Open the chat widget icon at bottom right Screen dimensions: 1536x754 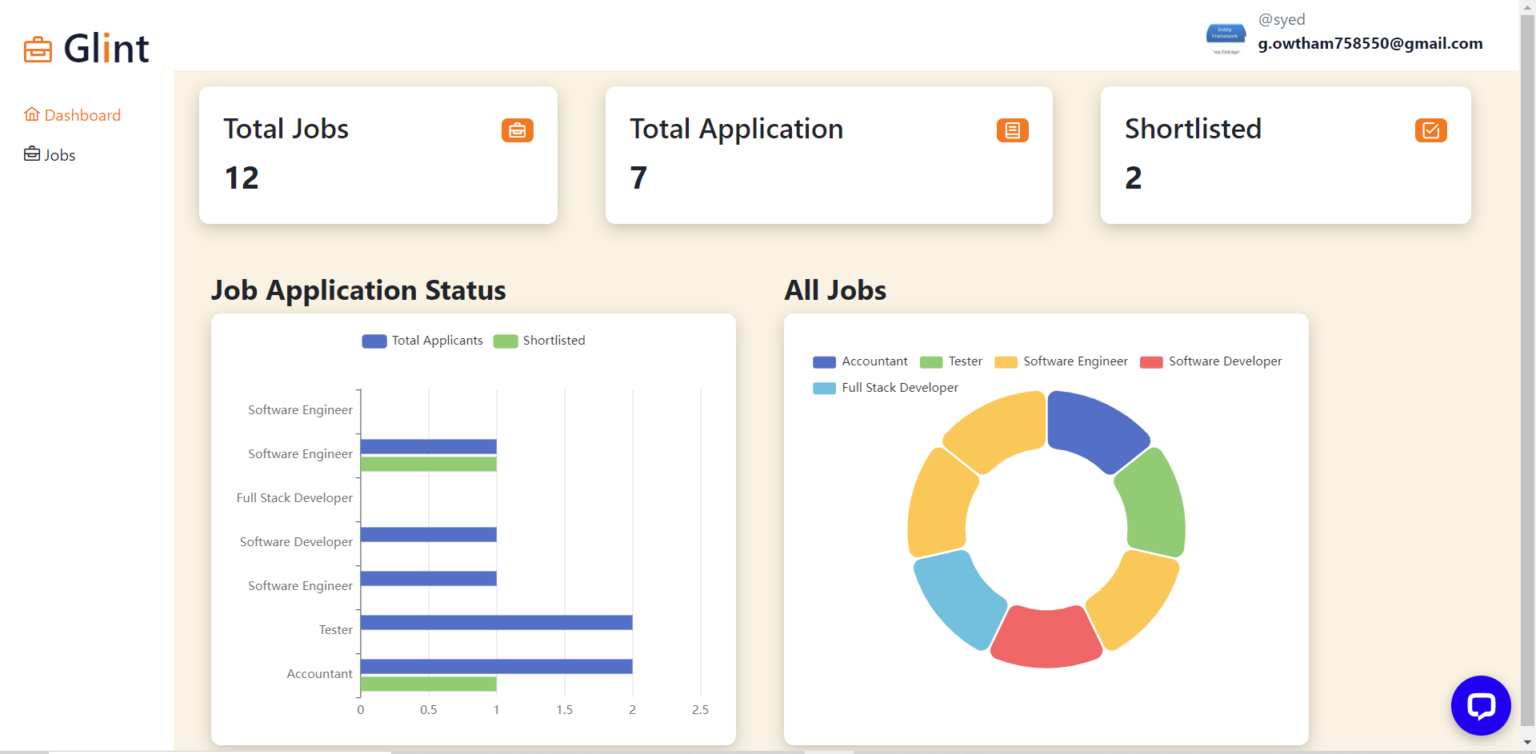[x=1480, y=705]
